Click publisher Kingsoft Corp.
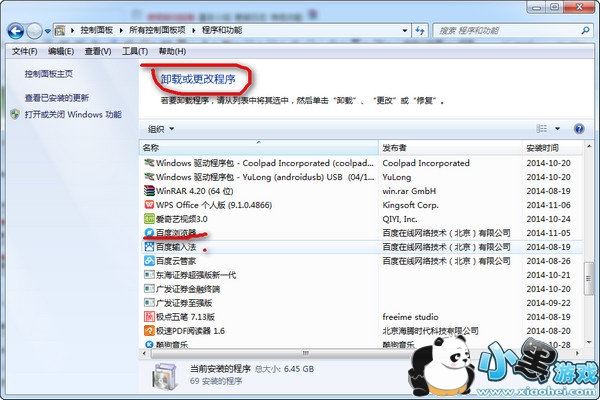The height and width of the screenshot is (400, 600). click(x=410, y=205)
